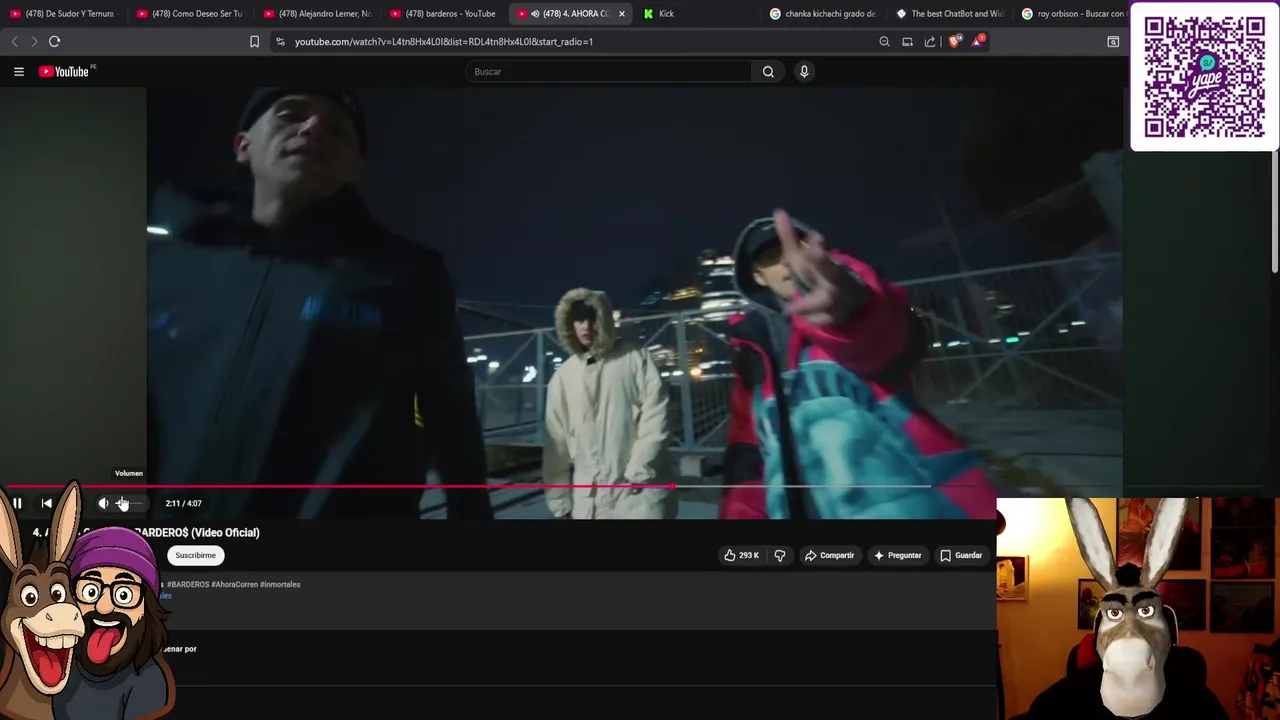Switch to The best ChatBot tab
The height and width of the screenshot is (720, 1280).
[950, 14]
